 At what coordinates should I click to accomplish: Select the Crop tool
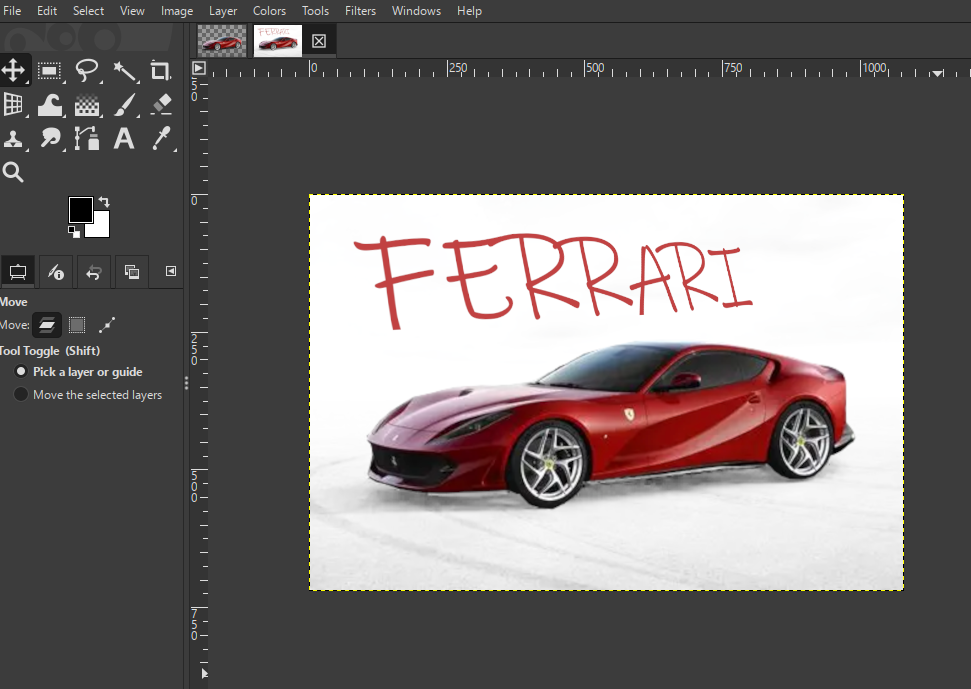[x=159, y=70]
